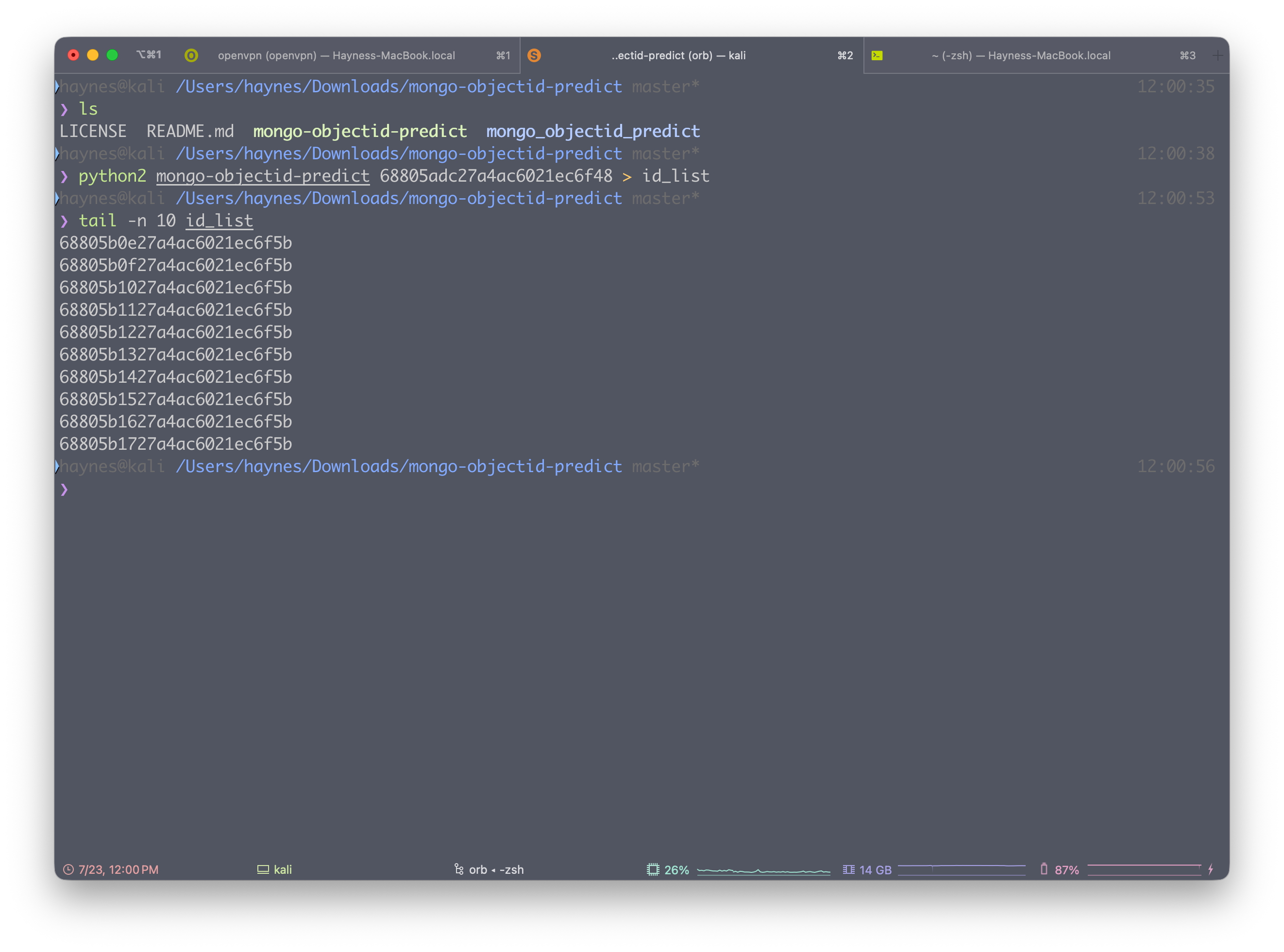Select the ectid-predict (orb) kali tab
1284x952 pixels.
click(x=678, y=55)
